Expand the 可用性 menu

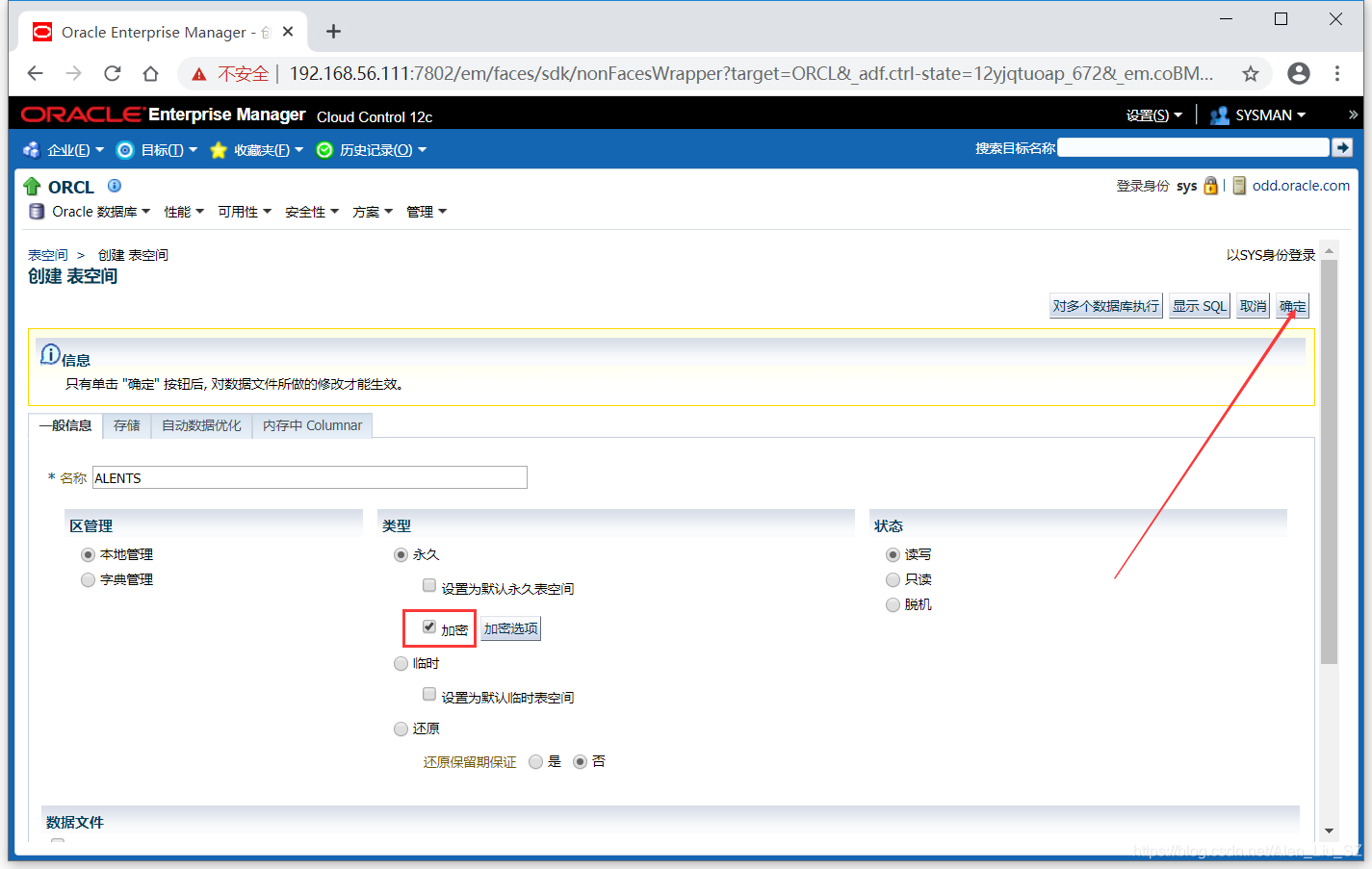click(x=244, y=212)
